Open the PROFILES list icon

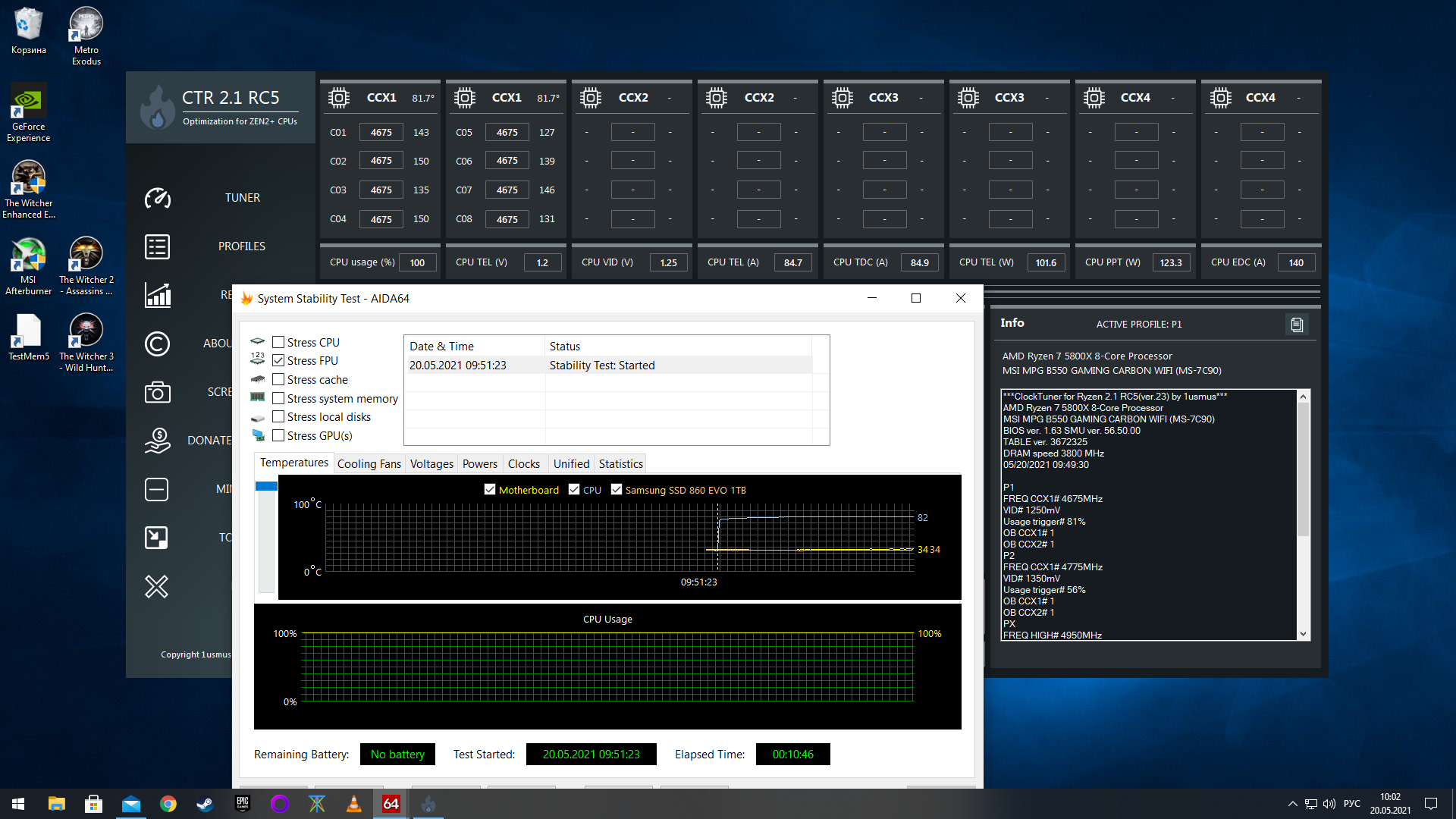tap(158, 246)
